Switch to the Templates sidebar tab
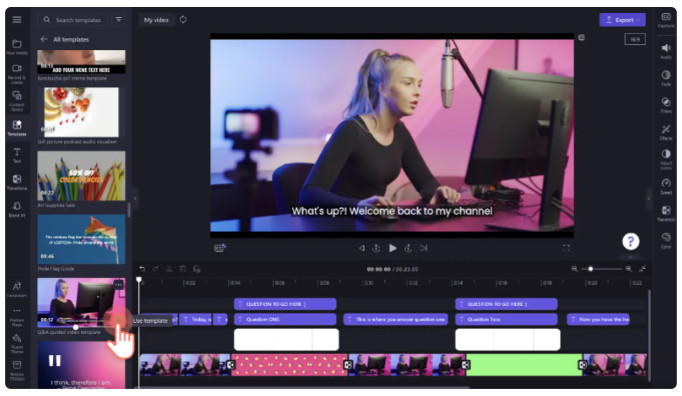 [17, 128]
